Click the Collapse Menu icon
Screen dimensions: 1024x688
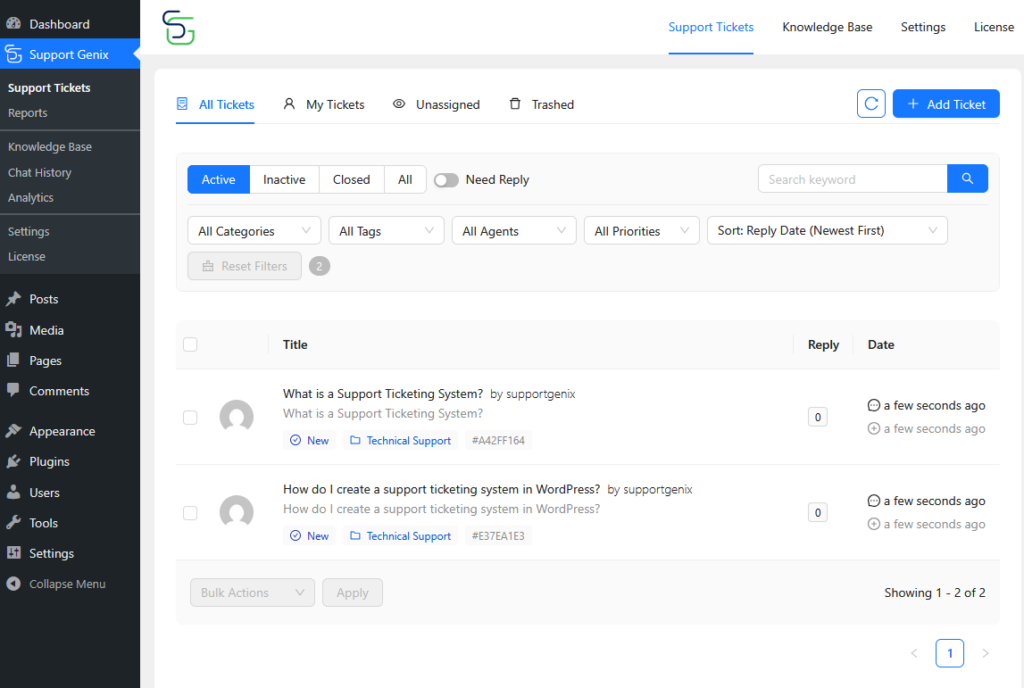tap(13, 584)
